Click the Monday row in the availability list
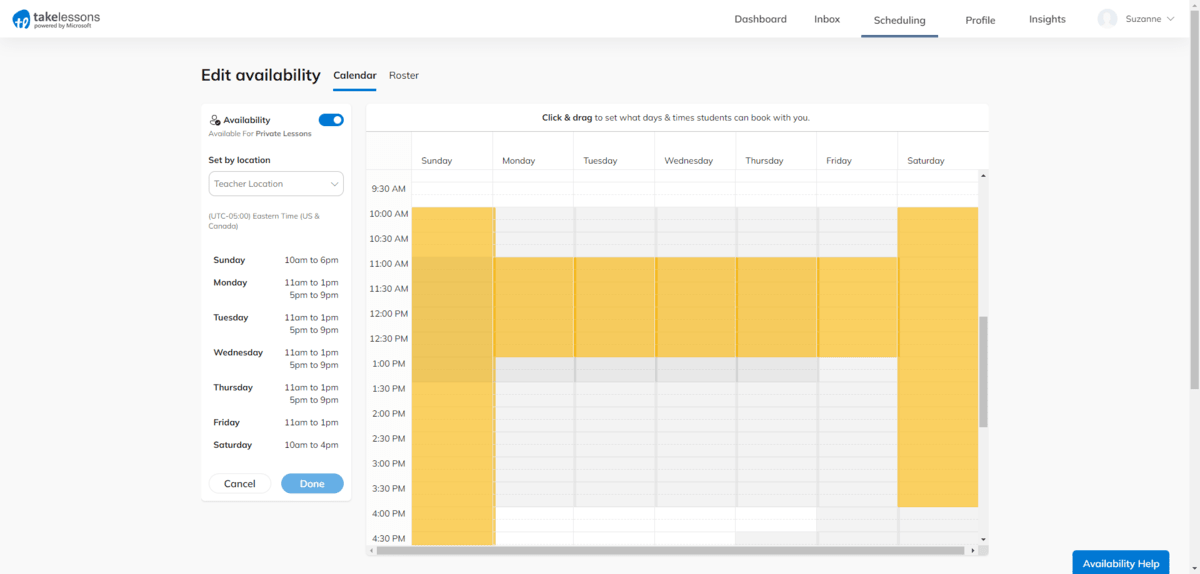The width and height of the screenshot is (1200, 574). pos(276,289)
